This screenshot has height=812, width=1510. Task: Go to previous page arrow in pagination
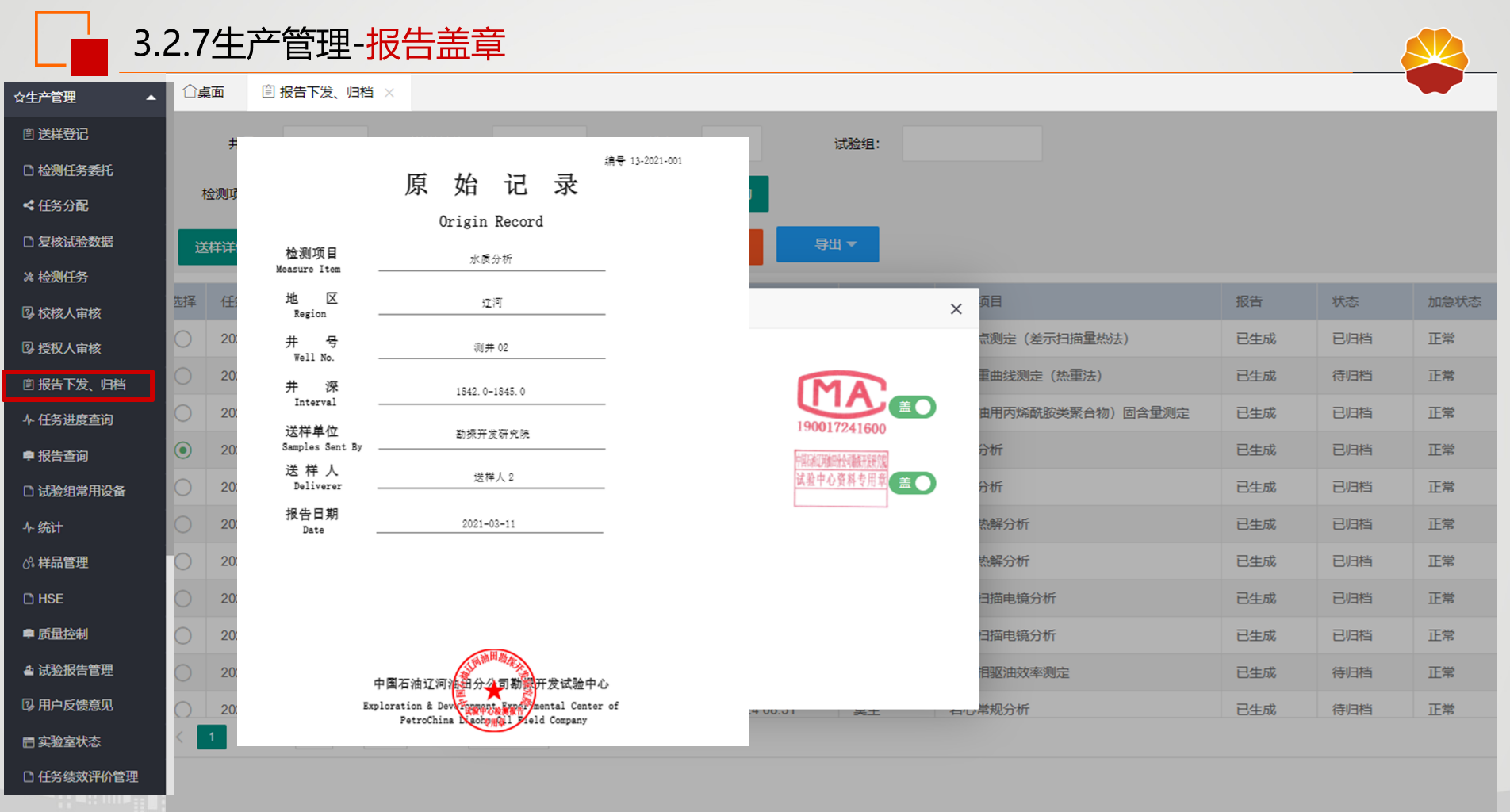[180, 737]
